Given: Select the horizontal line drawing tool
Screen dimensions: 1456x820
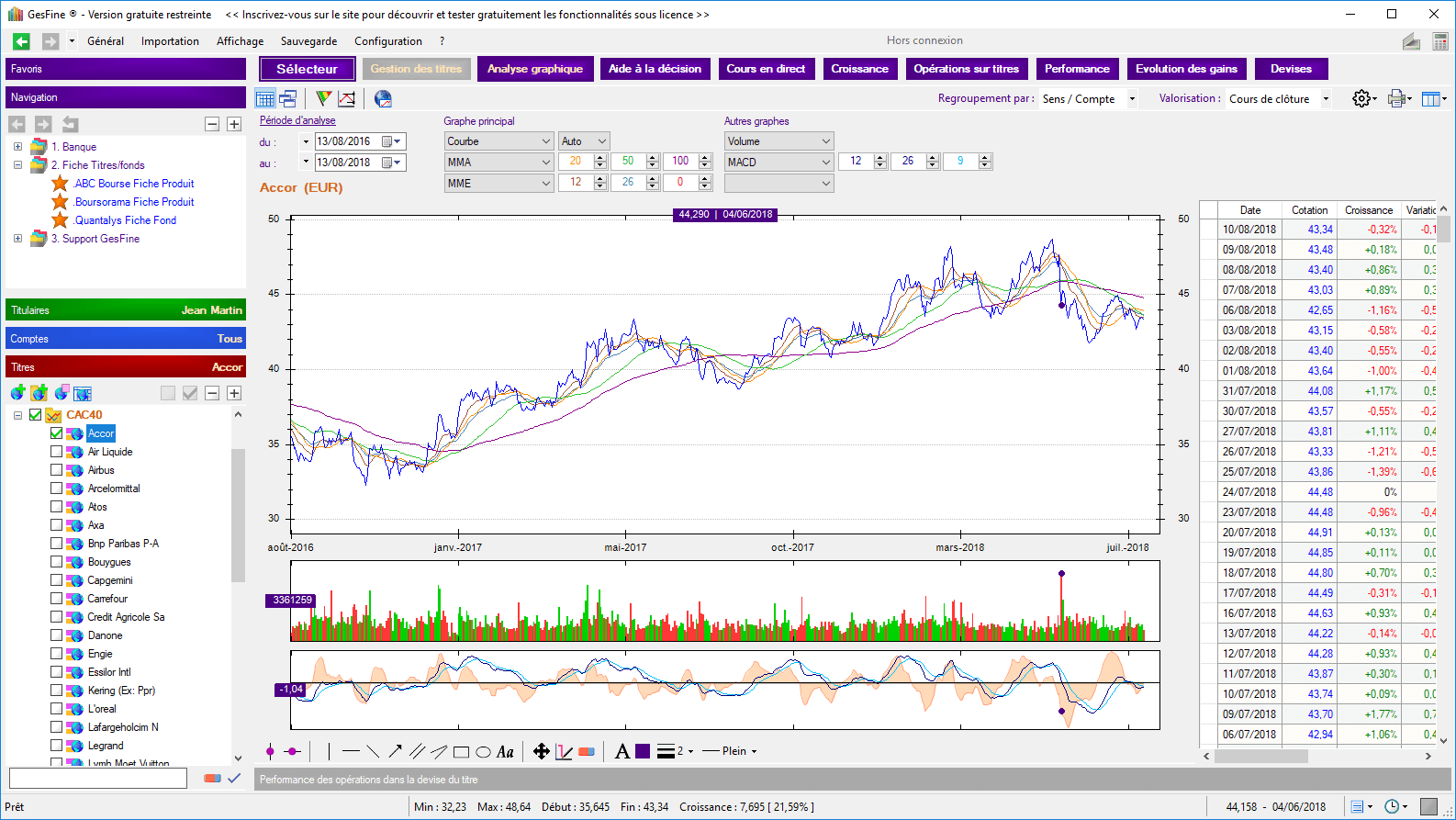Looking at the screenshot, I should pyautogui.click(x=351, y=751).
